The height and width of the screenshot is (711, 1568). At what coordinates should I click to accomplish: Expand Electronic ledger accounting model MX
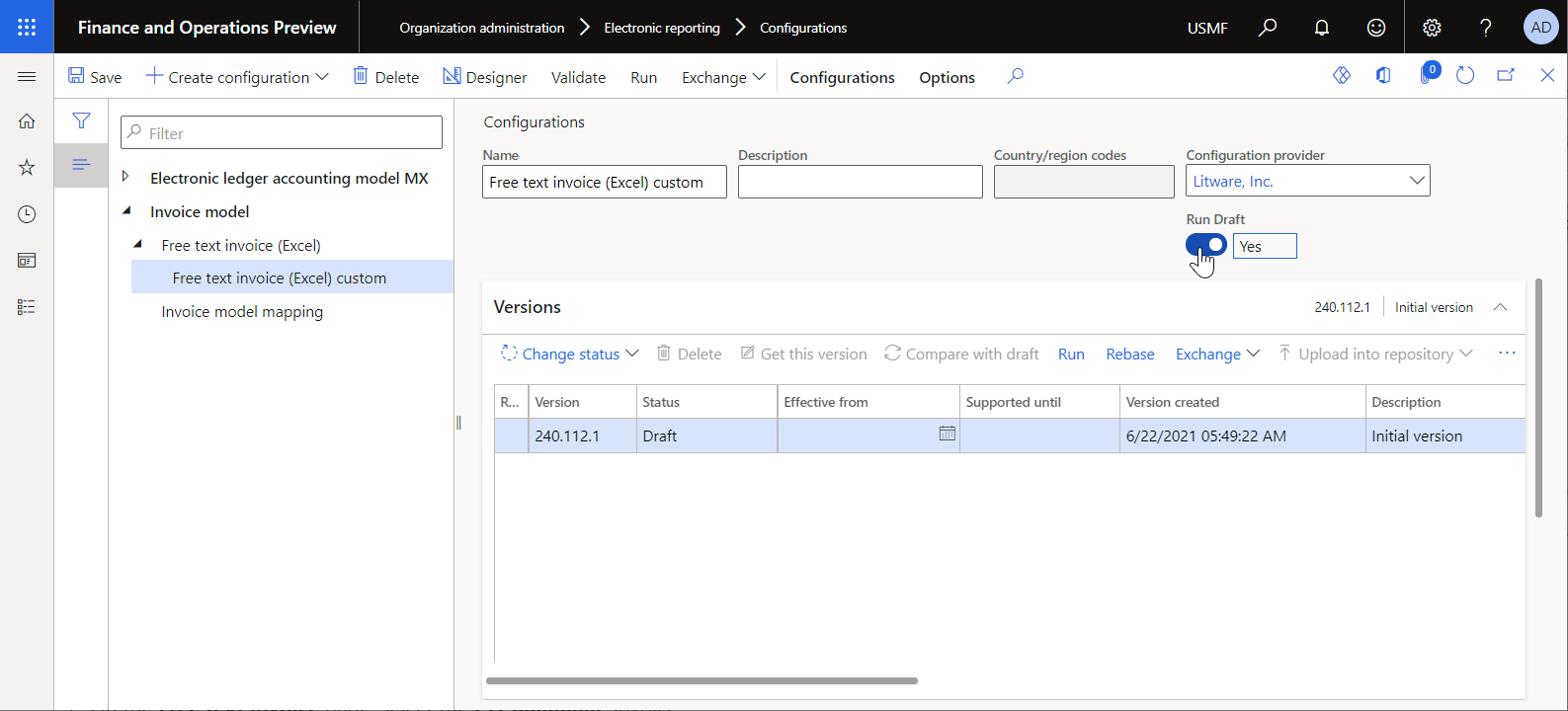[x=125, y=177]
